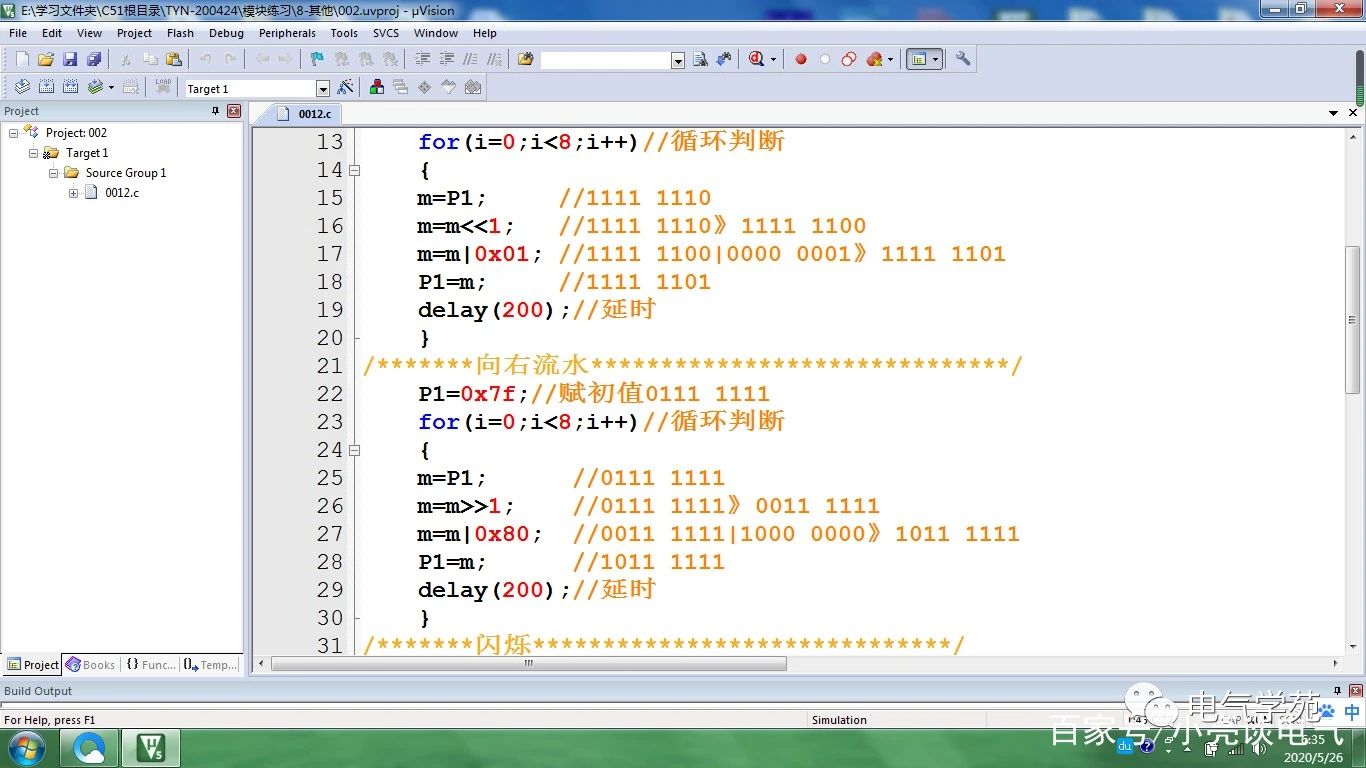The image size is (1366, 768).
Task: Collapse the Source Group 1 tree node
Action: [x=54, y=173]
